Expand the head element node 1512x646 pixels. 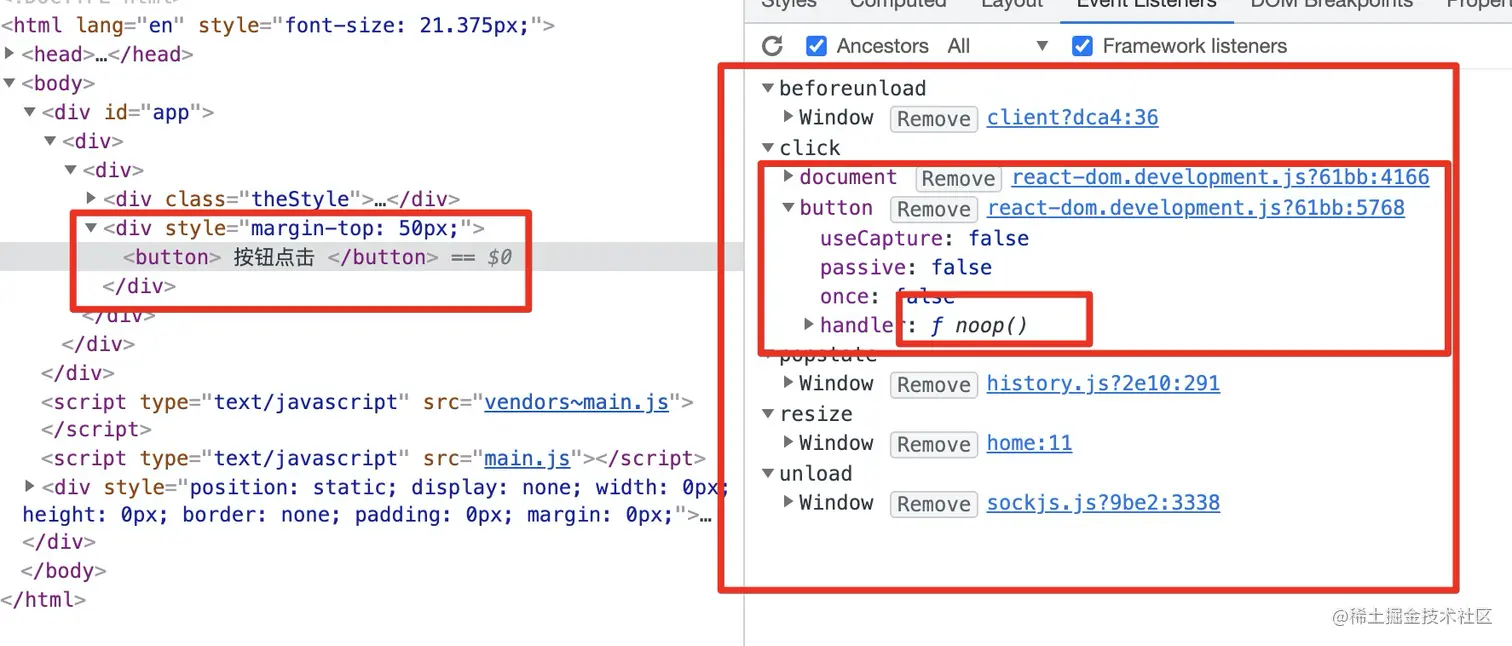coord(10,54)
